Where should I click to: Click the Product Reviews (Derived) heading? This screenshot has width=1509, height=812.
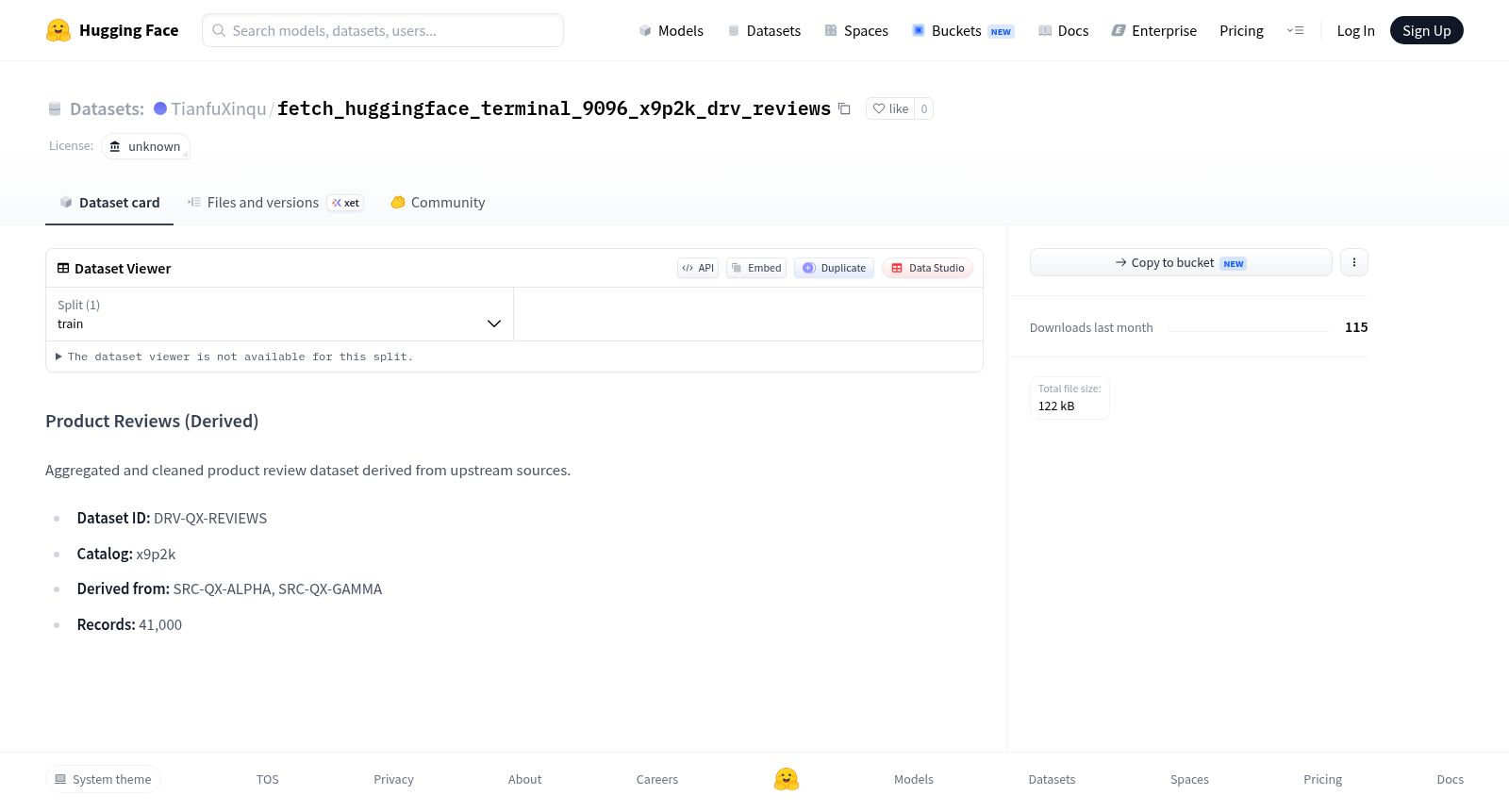(x=152, y=421)
